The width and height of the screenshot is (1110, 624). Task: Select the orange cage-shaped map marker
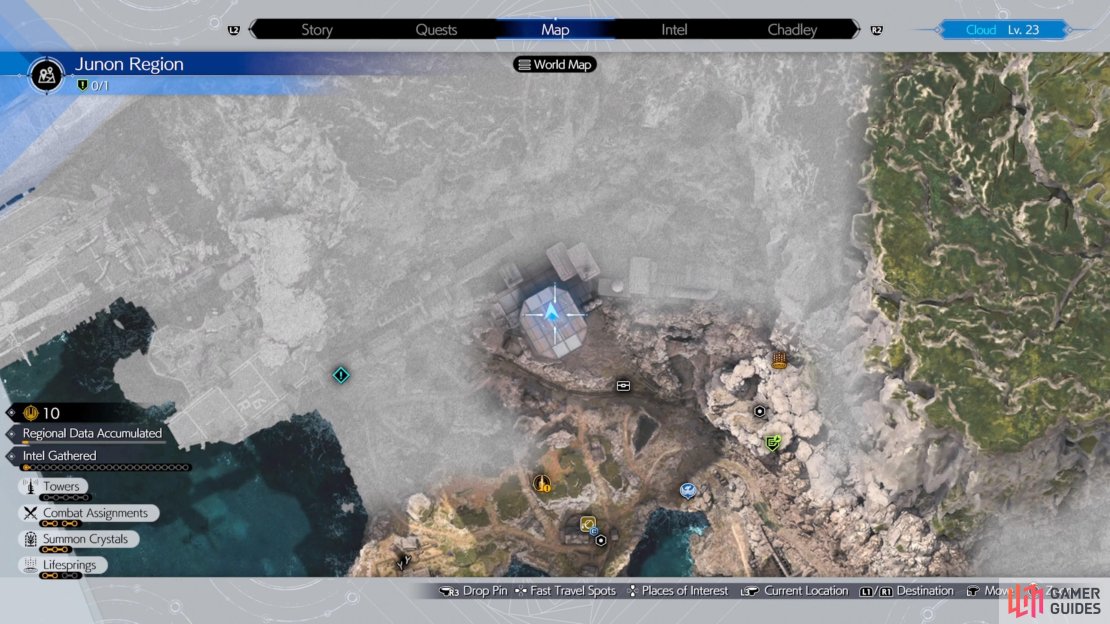point(779,360)
